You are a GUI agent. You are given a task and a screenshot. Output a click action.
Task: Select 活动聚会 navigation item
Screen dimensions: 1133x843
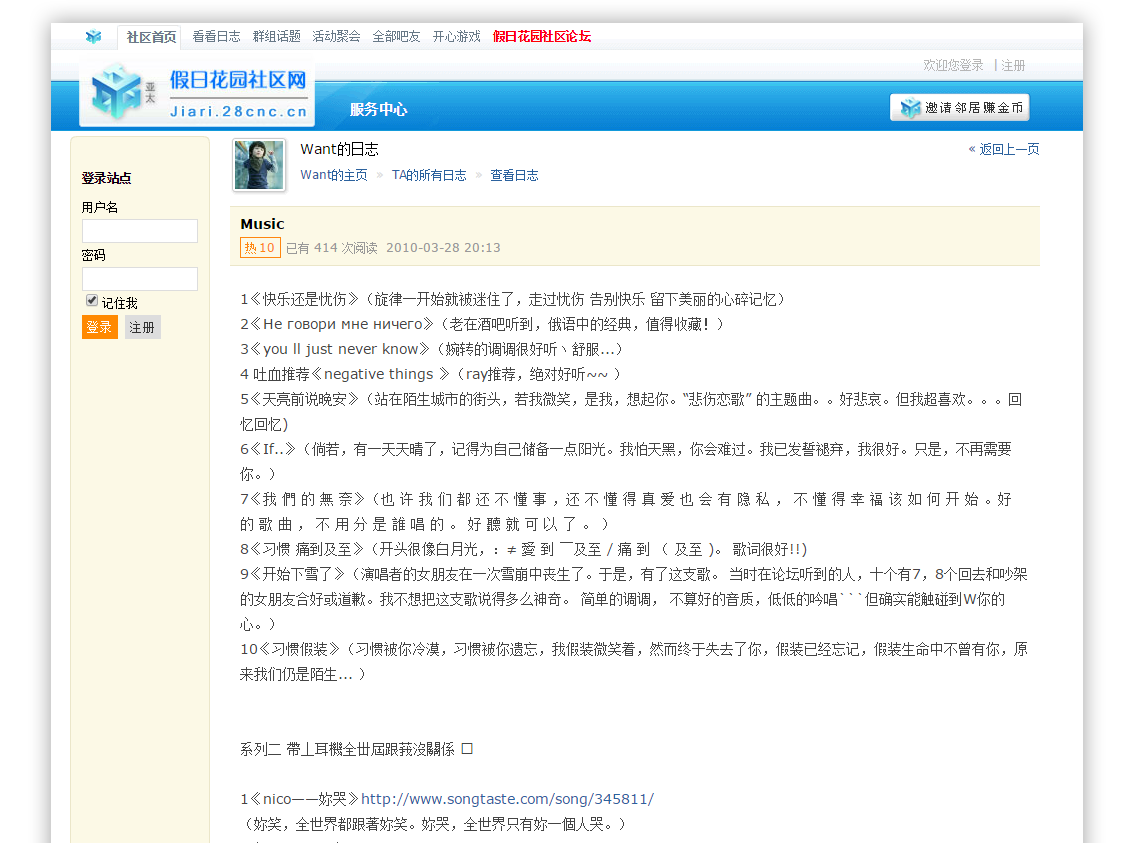(336, 36)
